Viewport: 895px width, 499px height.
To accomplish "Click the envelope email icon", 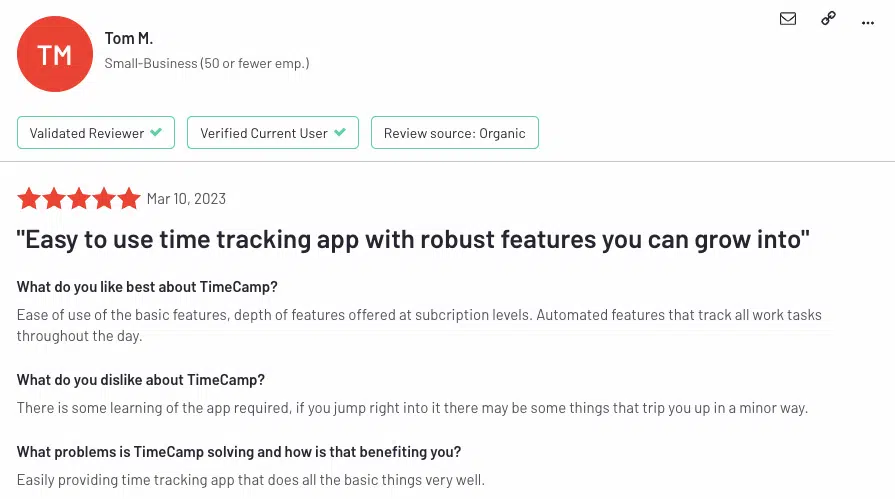I will pos(788,18).
